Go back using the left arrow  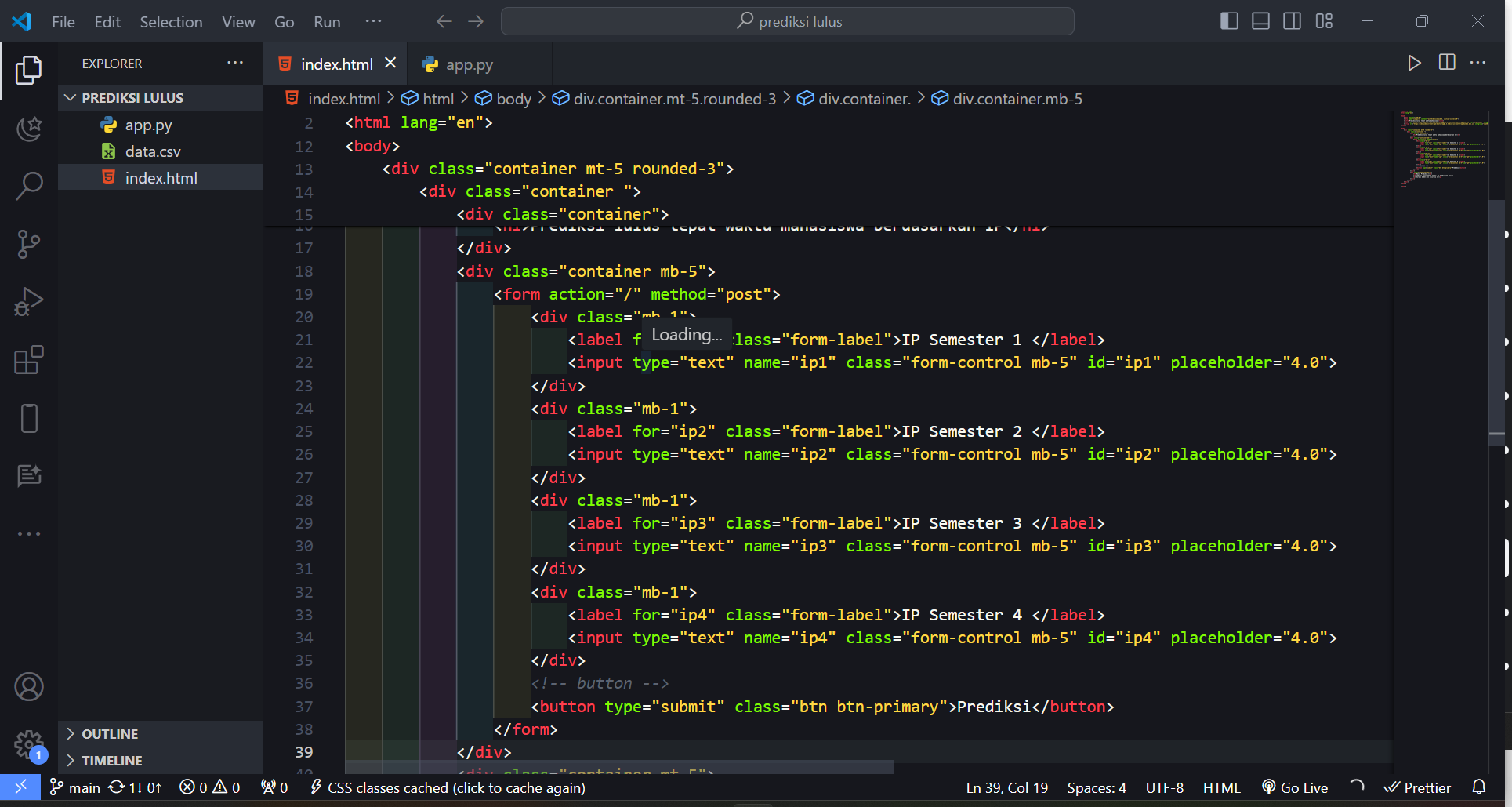444,21
